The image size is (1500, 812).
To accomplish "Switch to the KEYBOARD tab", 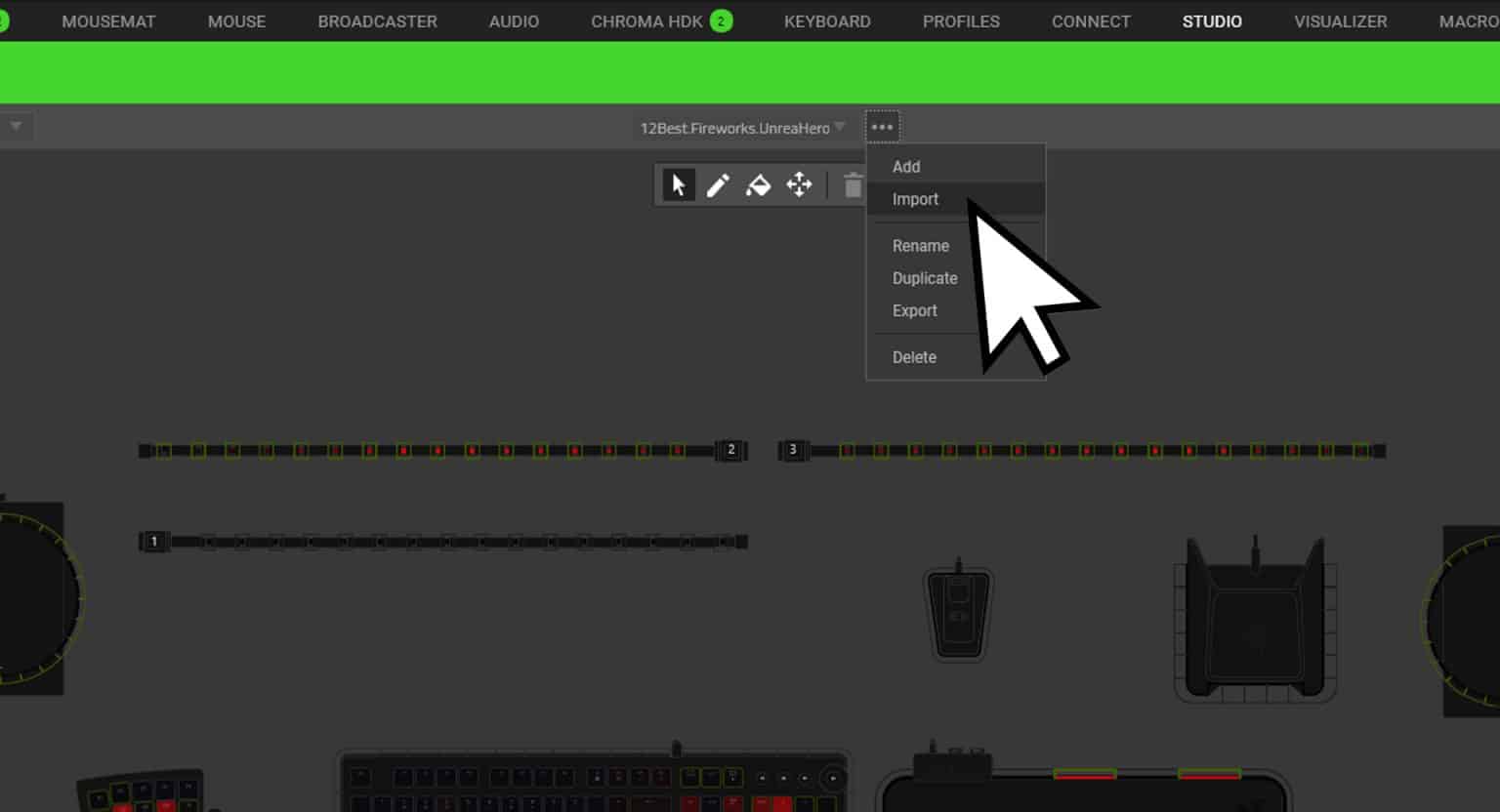I will pos(827,20).
